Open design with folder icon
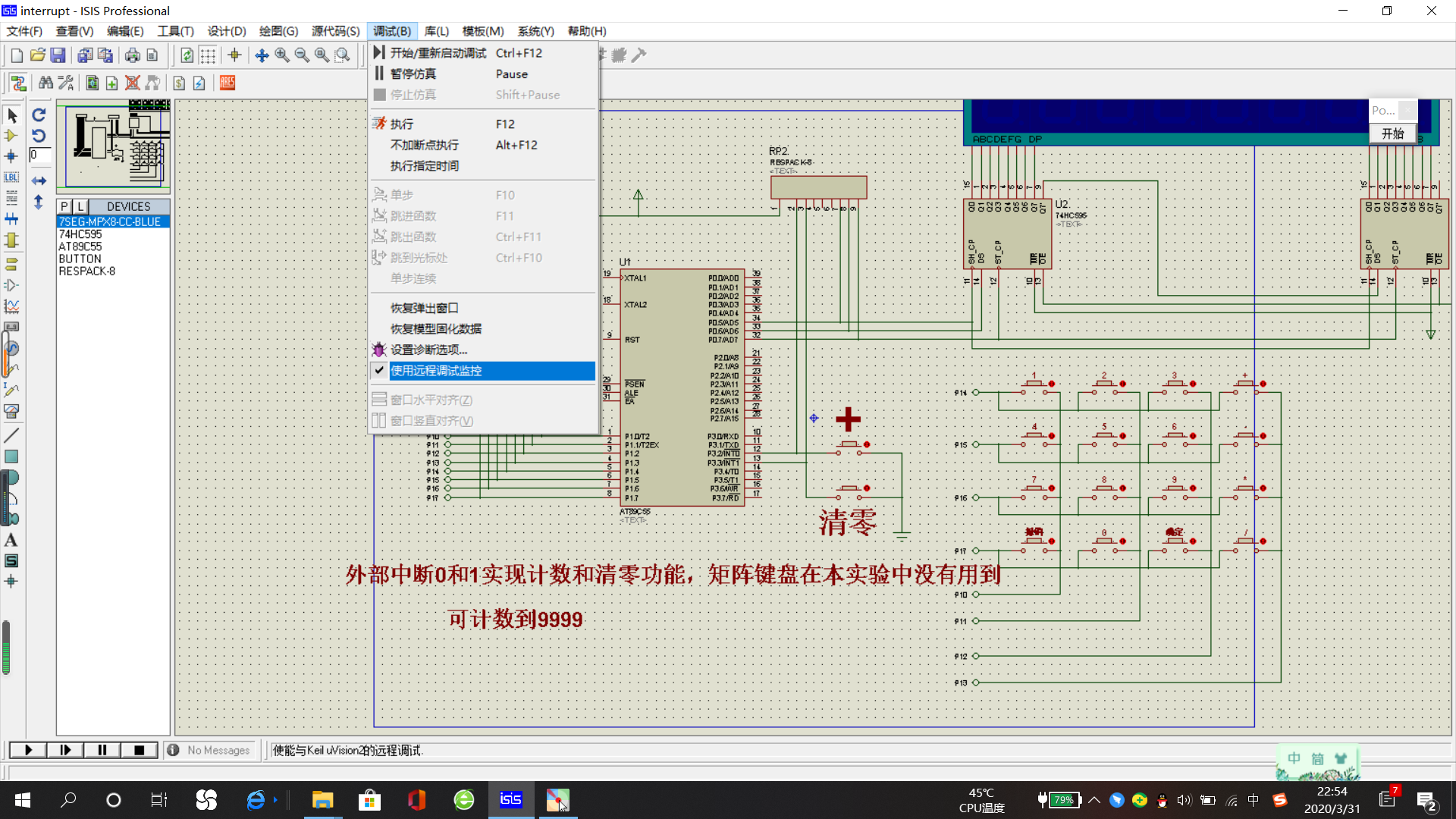1456x819 pixels. 37,55
